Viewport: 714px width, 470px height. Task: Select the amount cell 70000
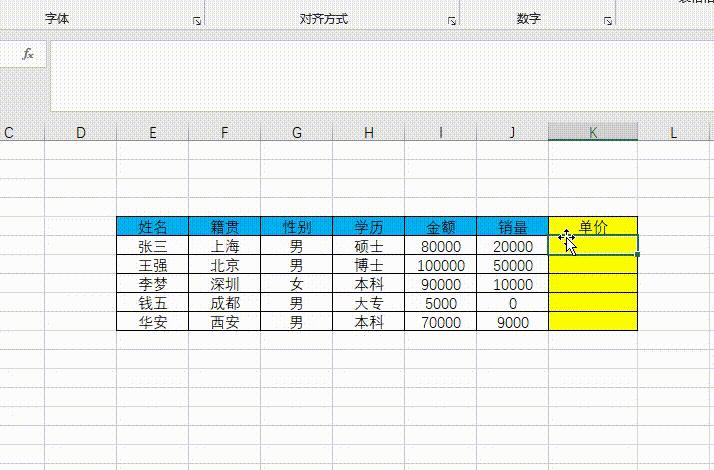440,322
